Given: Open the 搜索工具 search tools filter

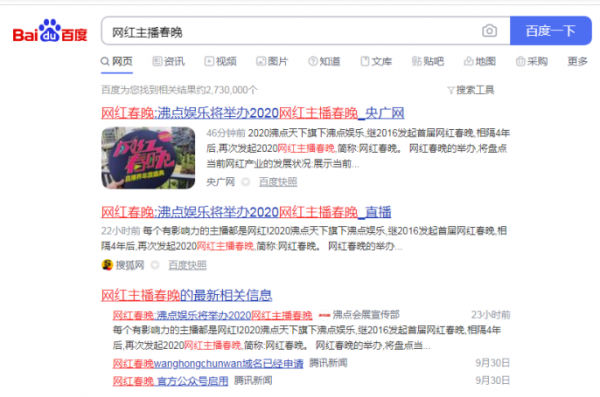Looking at the screenshot, I should click(x=471, y=90).
